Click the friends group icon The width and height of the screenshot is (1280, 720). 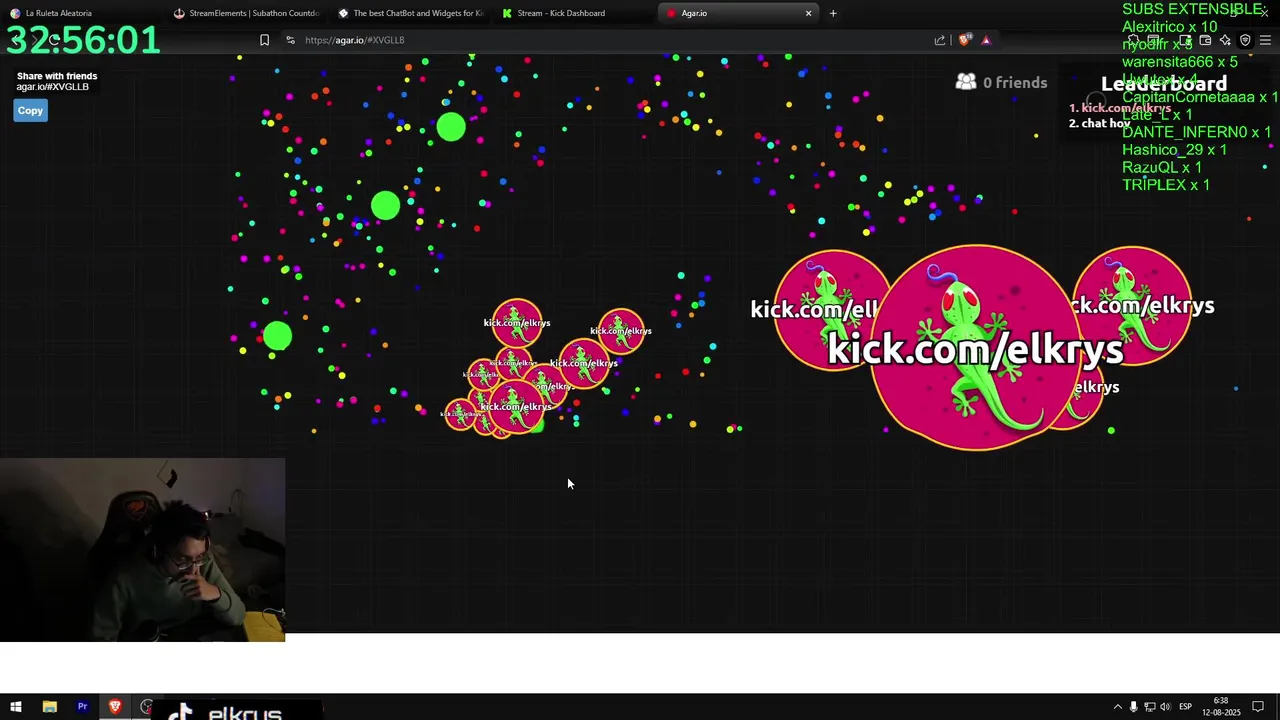pyautogui.click(x=966, y=82)
